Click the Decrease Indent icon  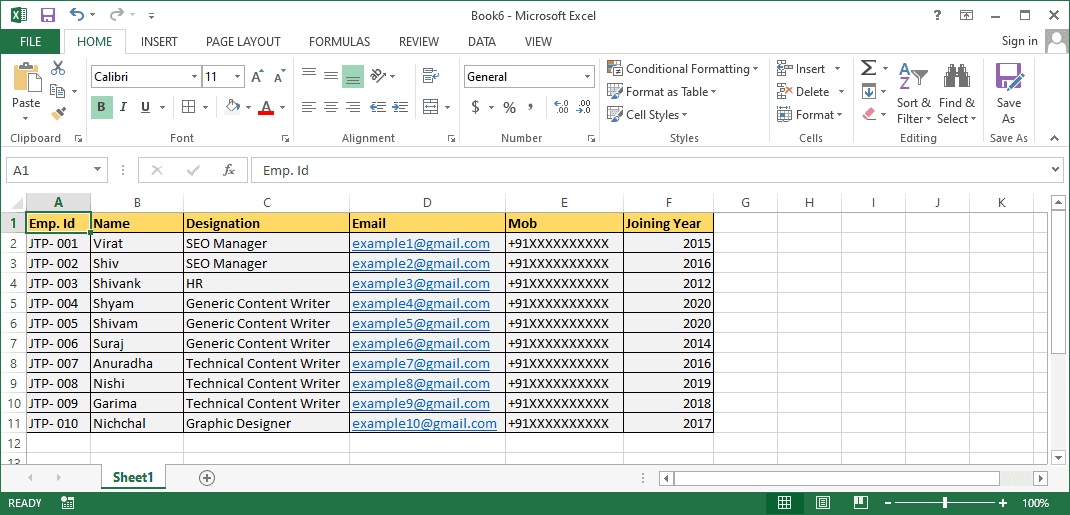coord(377,107)
